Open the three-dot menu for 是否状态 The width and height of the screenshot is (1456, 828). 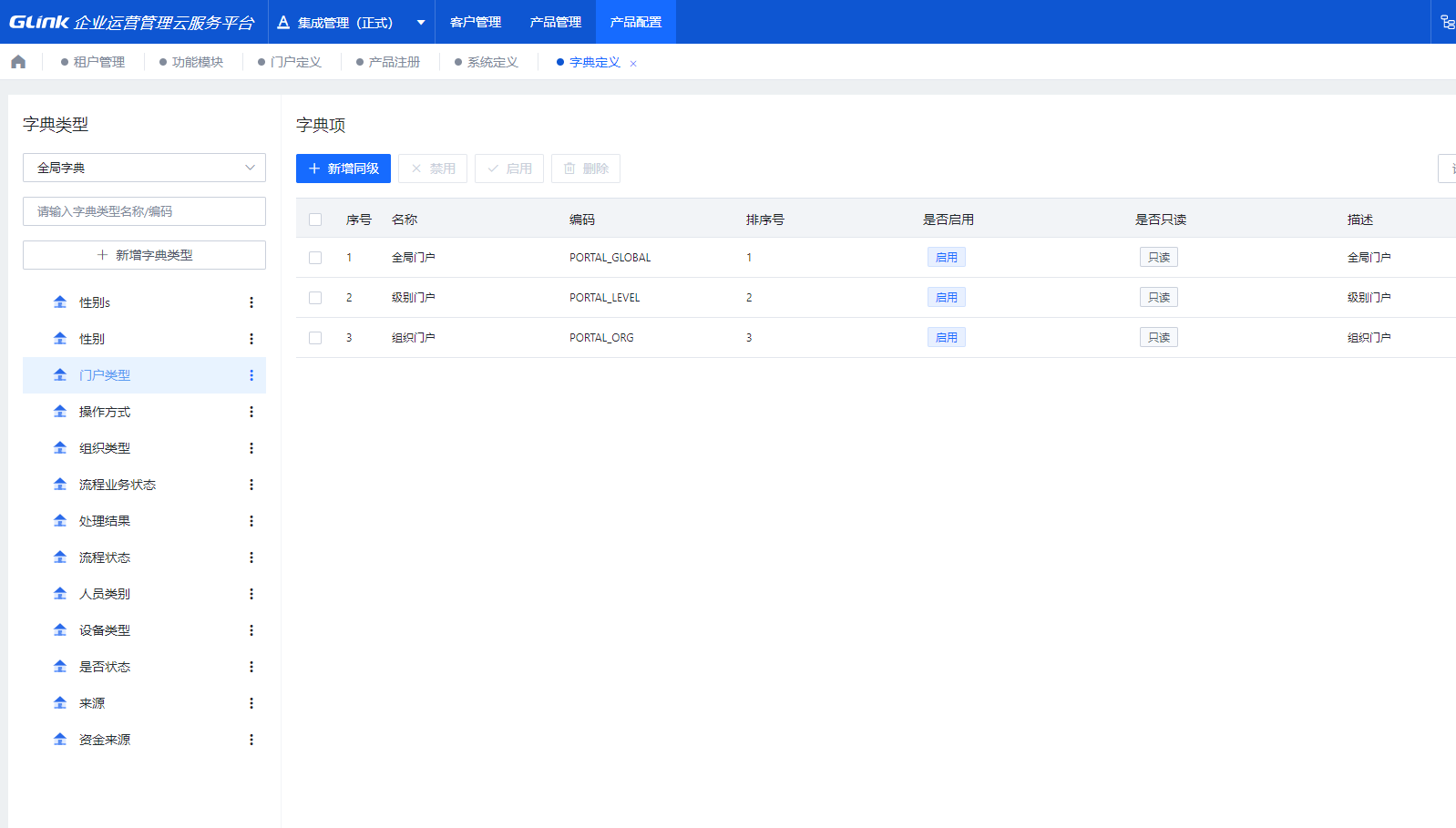click(x=251, y=667)
